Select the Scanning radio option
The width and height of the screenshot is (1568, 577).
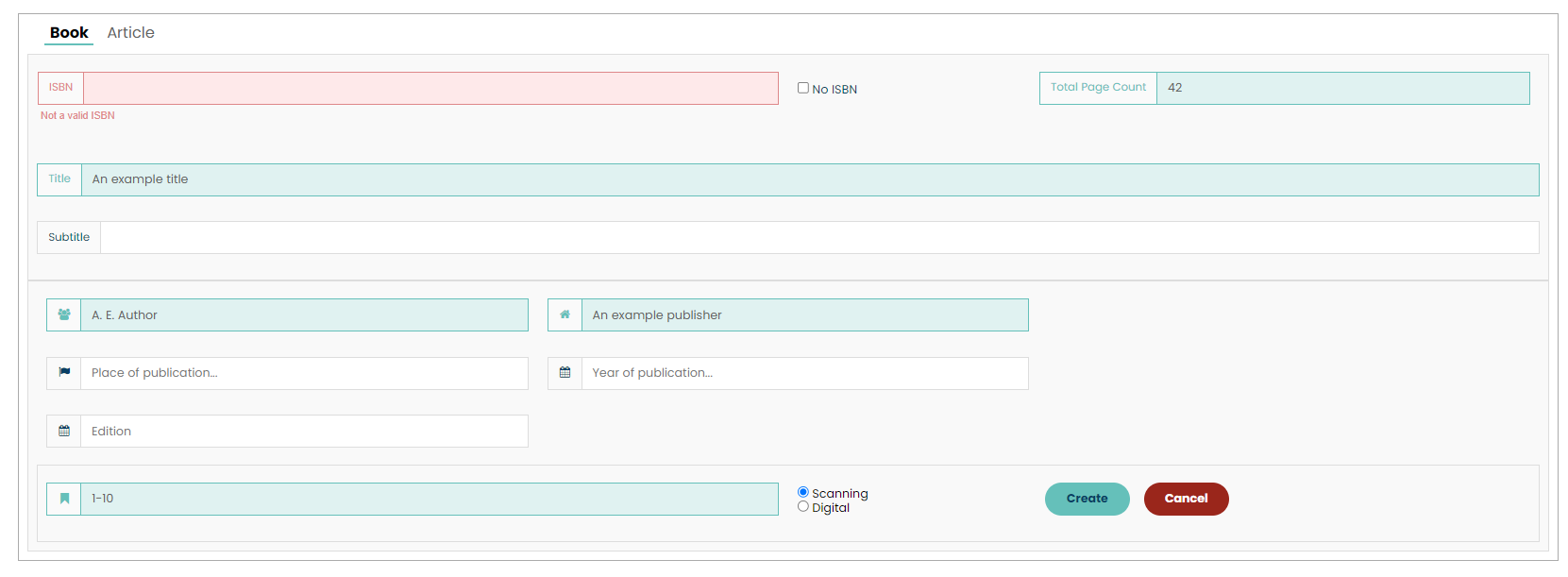803,492
